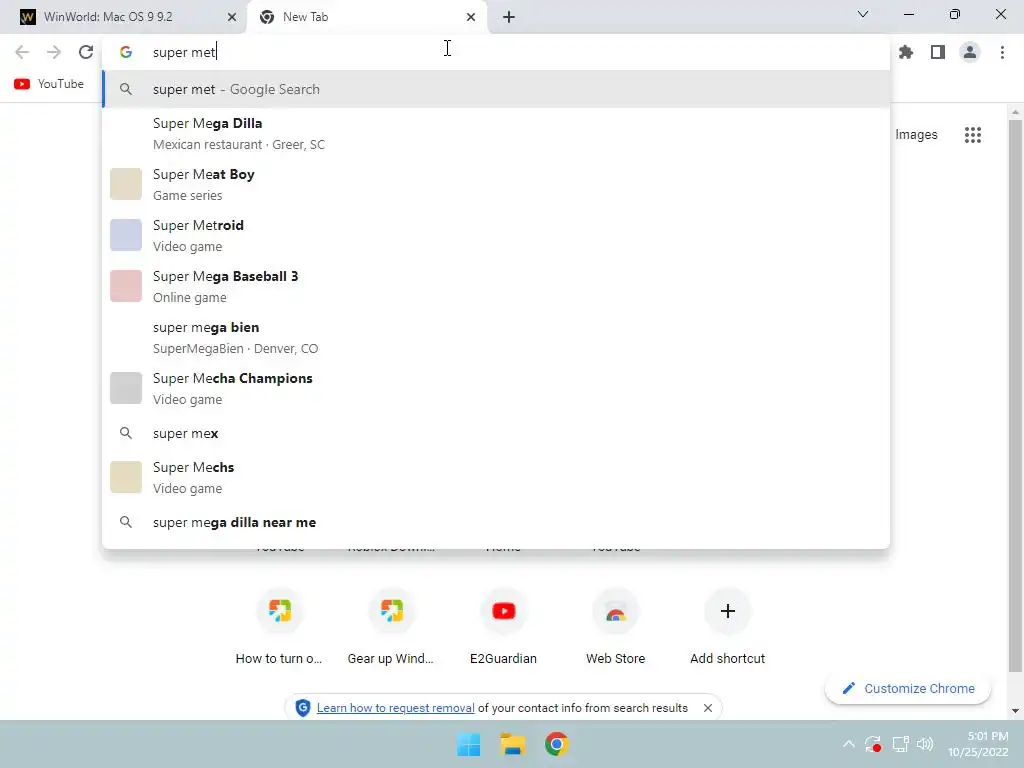The height and width of the screenshot is (768, 1024).
Task: Pick the Super Mechs suggestion
Action: (x=496, y=477)
